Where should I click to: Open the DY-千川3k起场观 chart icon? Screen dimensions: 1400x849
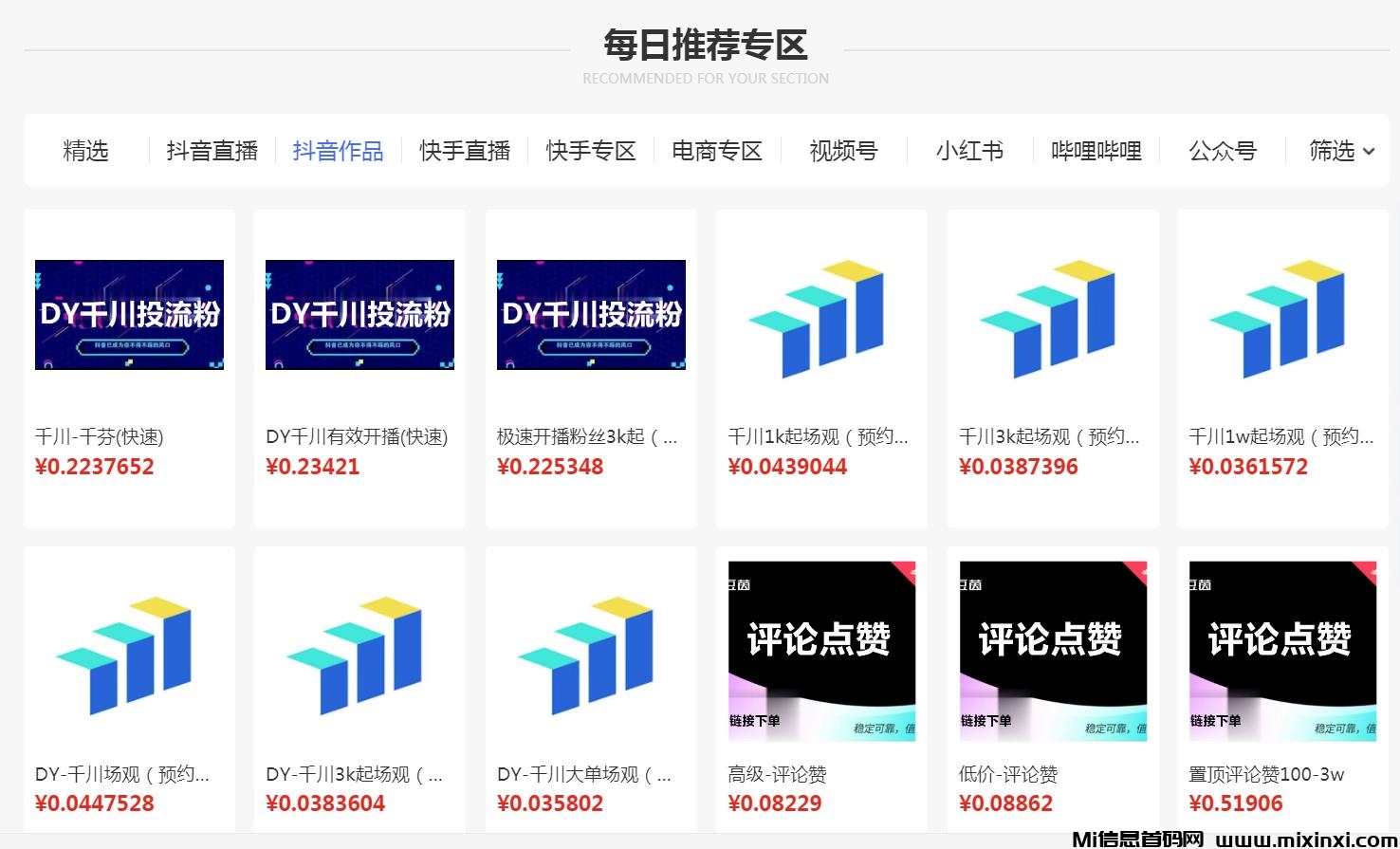359,655
